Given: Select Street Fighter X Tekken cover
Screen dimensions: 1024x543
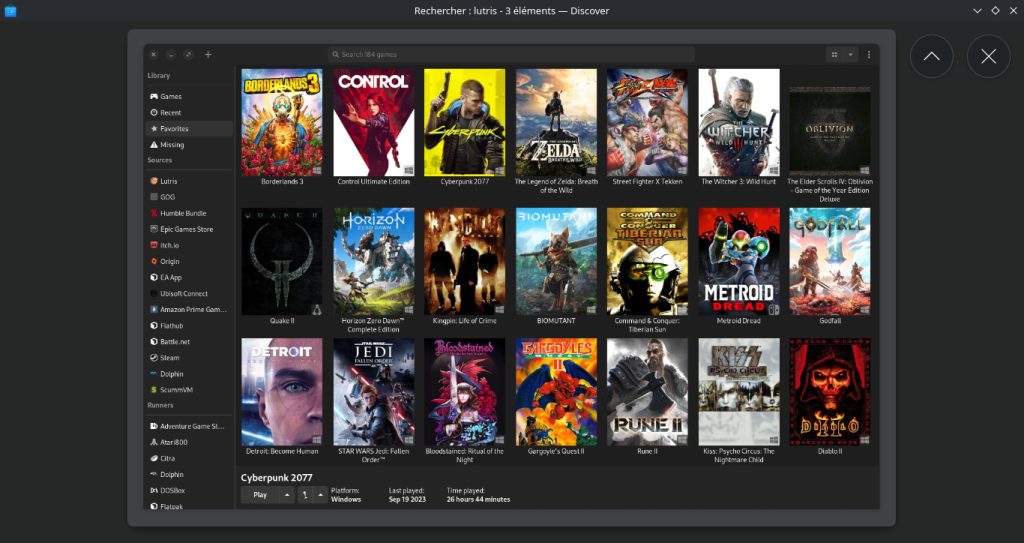Looking at the screenshot, I should click(x=647, y=122).
